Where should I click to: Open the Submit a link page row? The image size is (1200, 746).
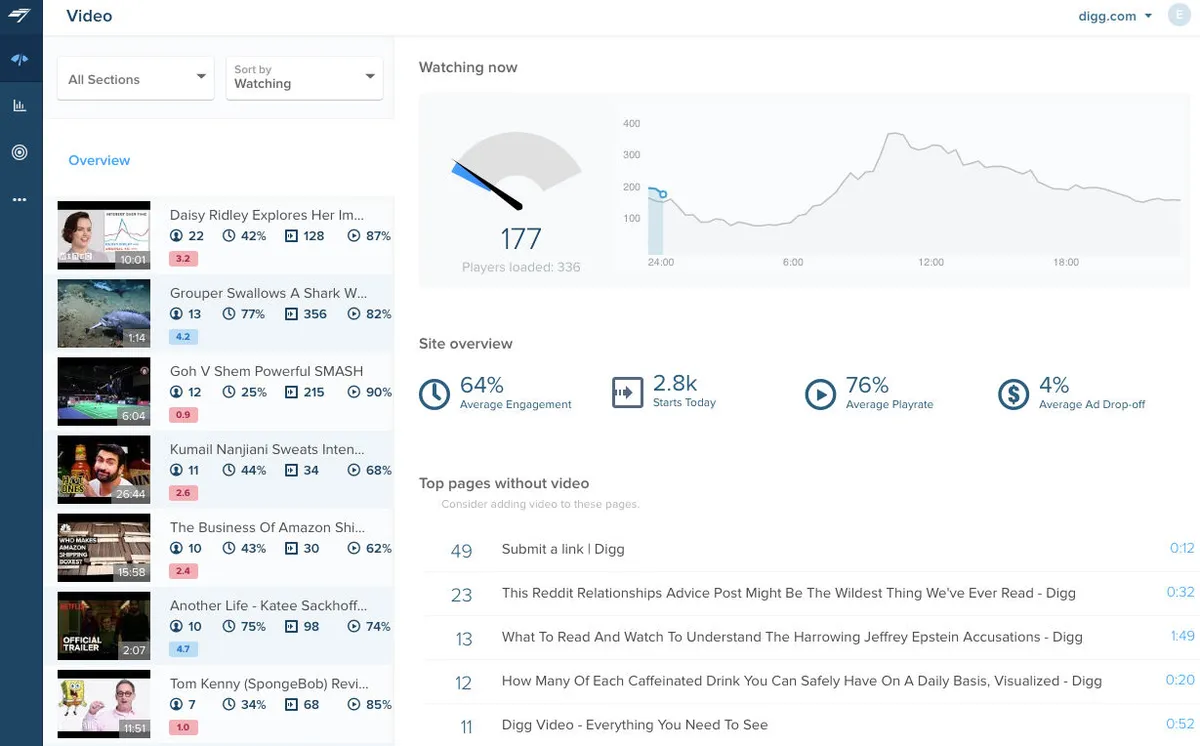click(x=563, y=549)
